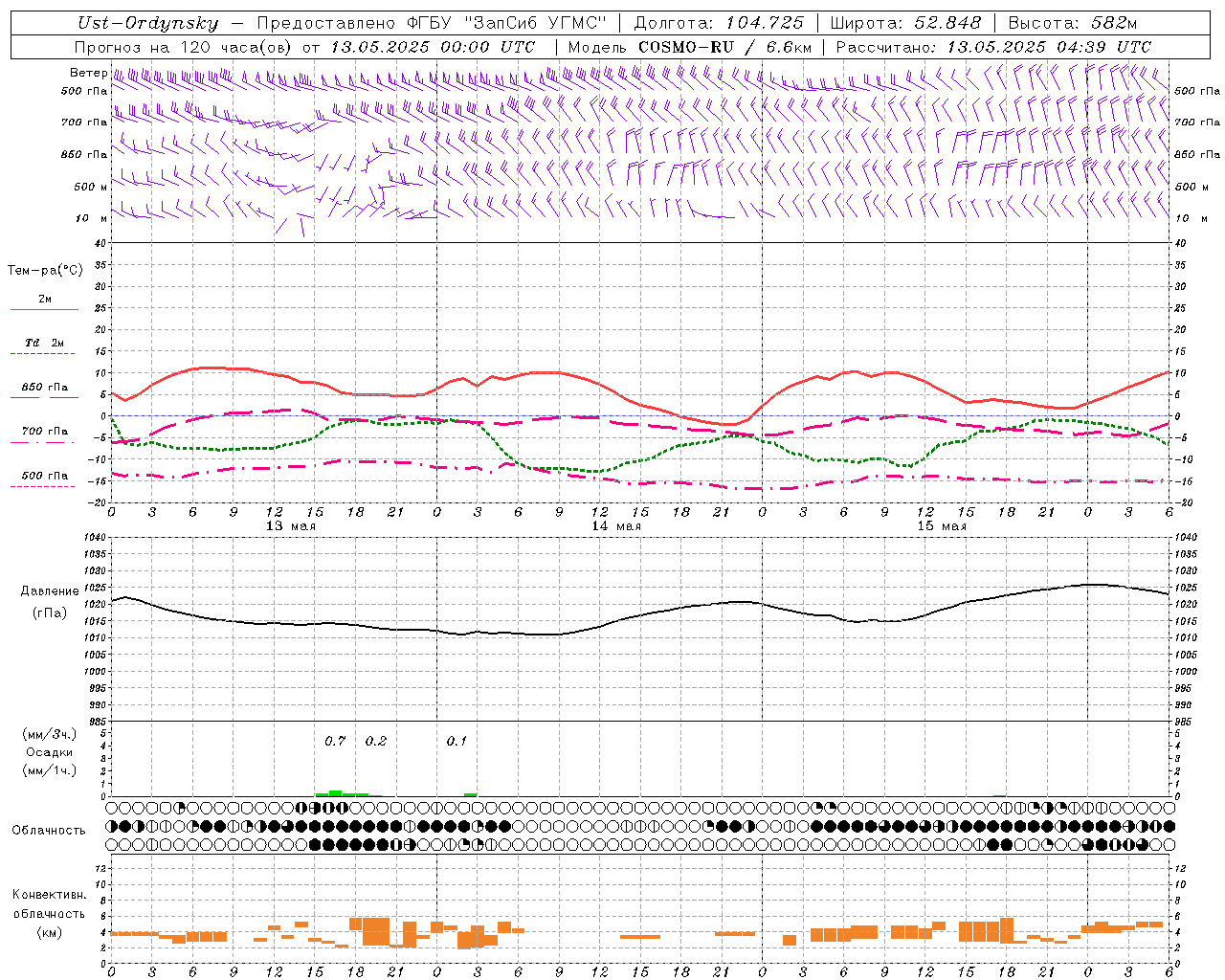The image size is (1225, 980).
Task: Click the Широта: 52.848 value
Action: click(905, 23)
